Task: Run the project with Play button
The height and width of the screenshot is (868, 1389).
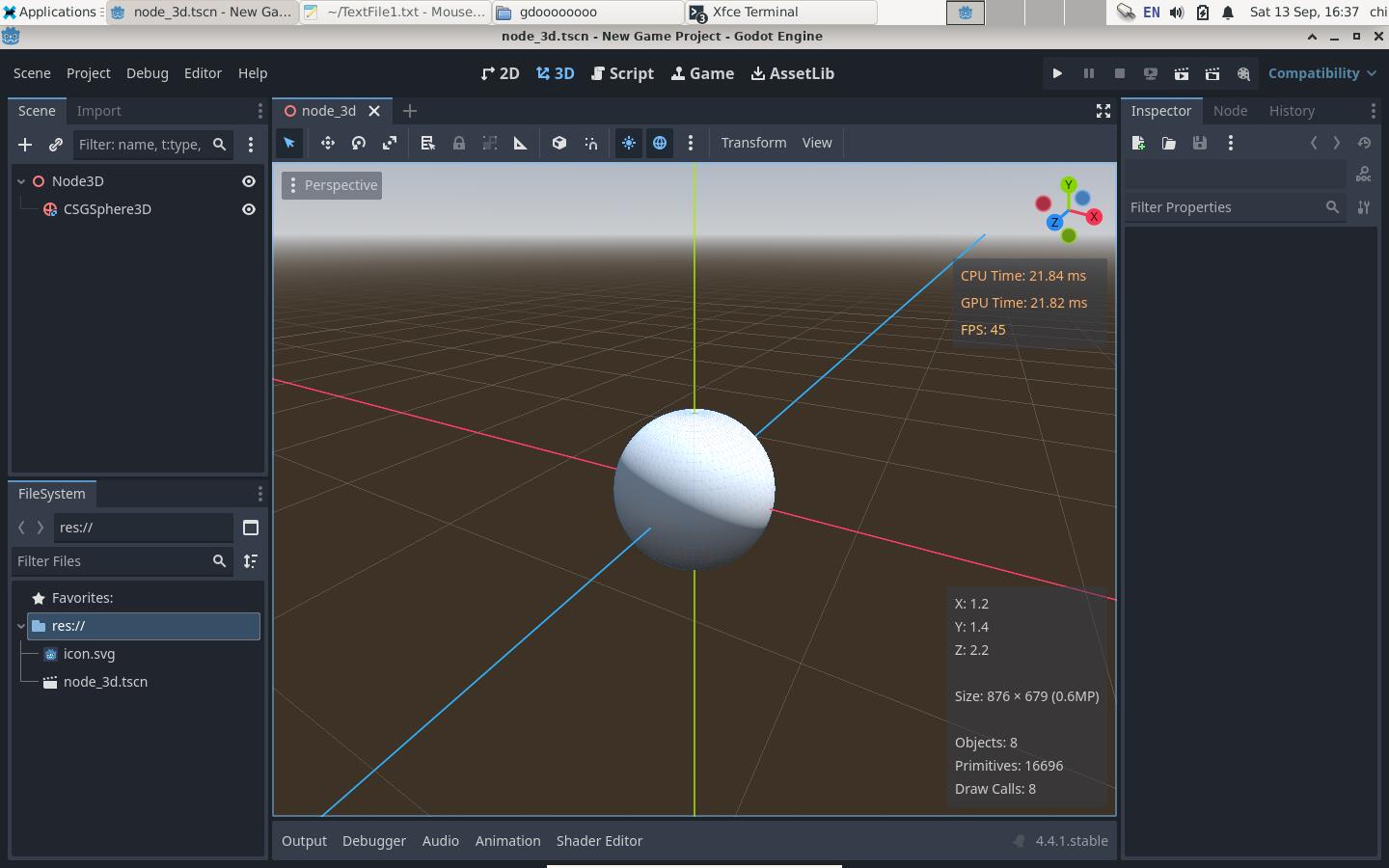Action: tap(1057, 73)
